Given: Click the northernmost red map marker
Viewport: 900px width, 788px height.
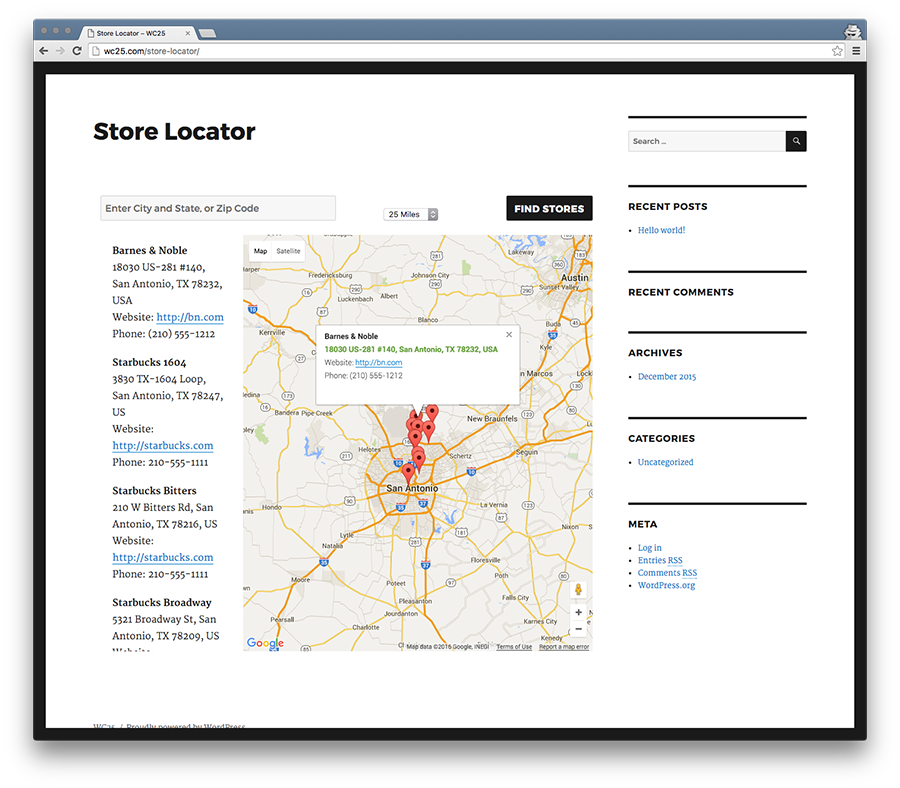Looking at the screenshot, I should (432, 412).
